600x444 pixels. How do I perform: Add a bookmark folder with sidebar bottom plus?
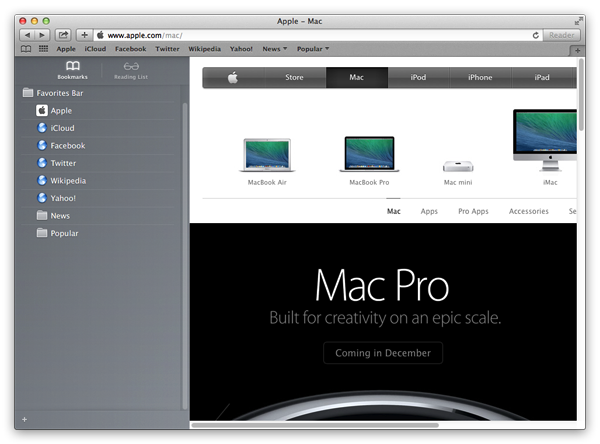click(24, 420)
